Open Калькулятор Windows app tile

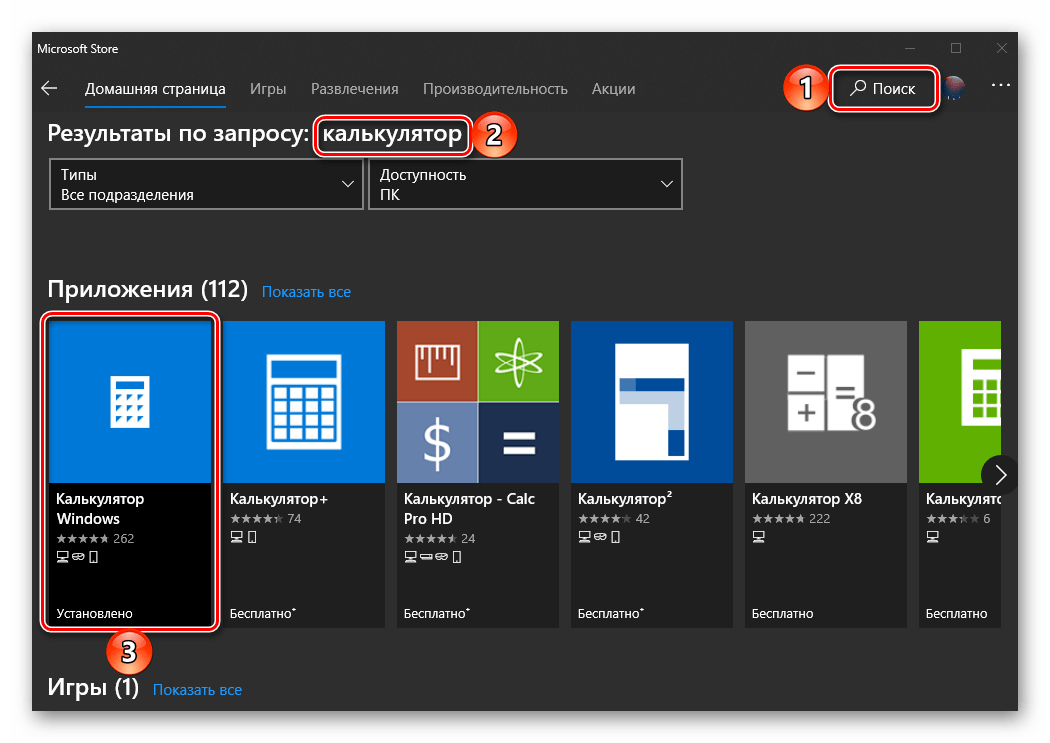(130, 472)
